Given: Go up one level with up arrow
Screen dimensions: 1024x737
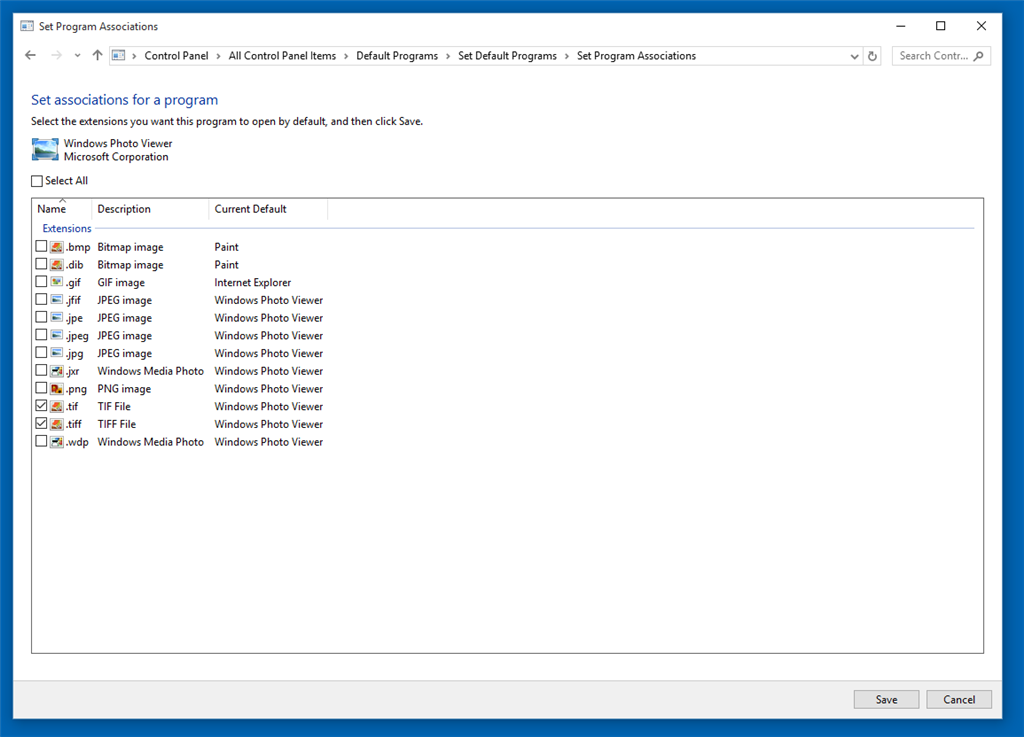Looking at the screenshot, I should click(x=97, y=55).
